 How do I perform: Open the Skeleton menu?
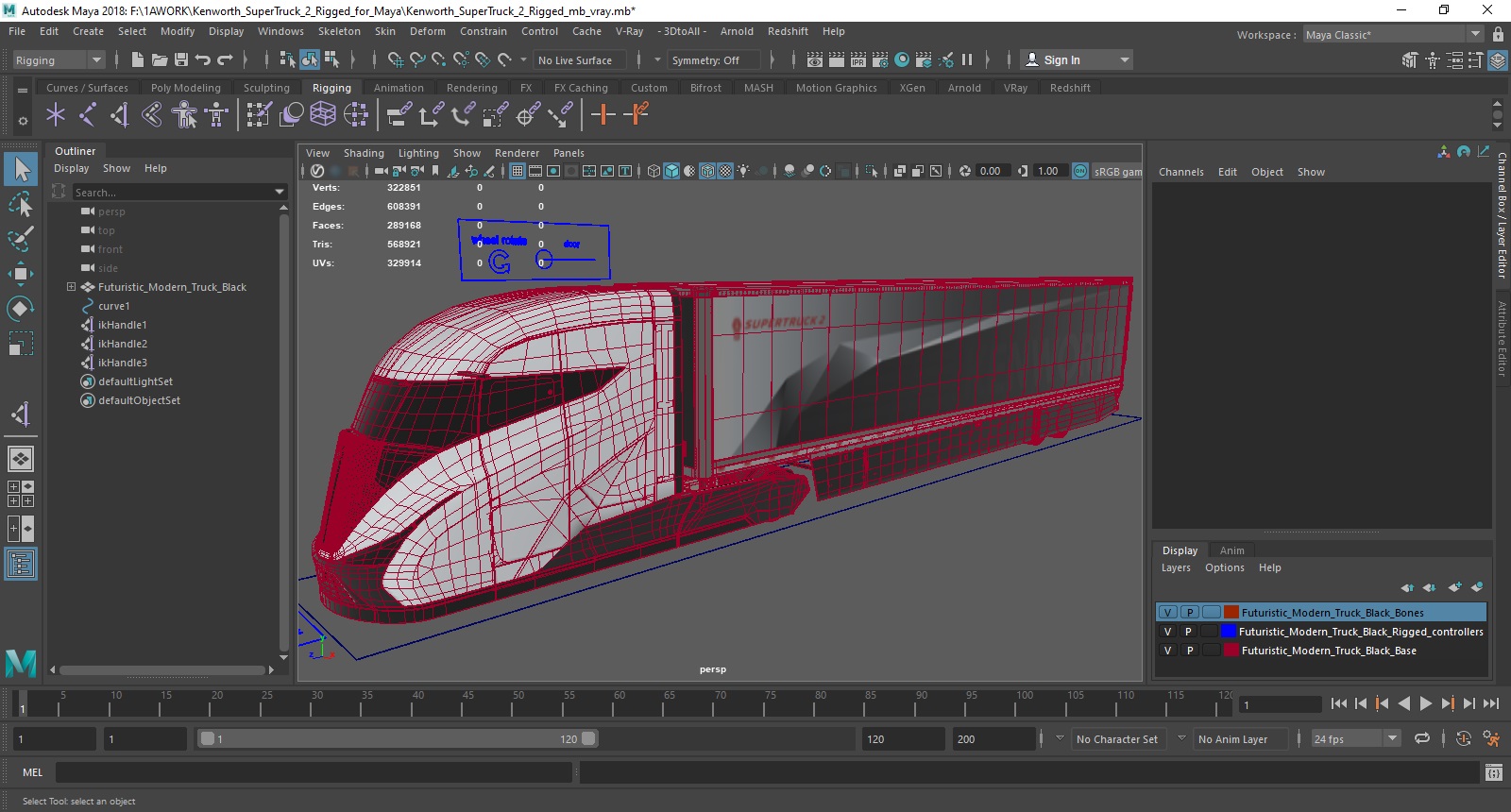point(339,31)
